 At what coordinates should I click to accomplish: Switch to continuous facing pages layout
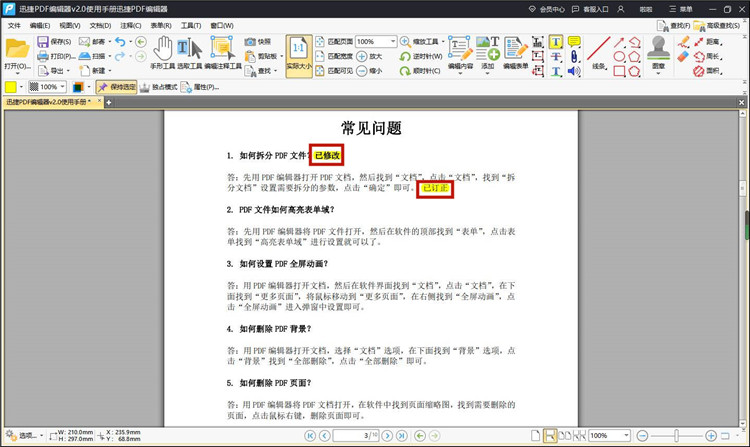coord(579,436)
